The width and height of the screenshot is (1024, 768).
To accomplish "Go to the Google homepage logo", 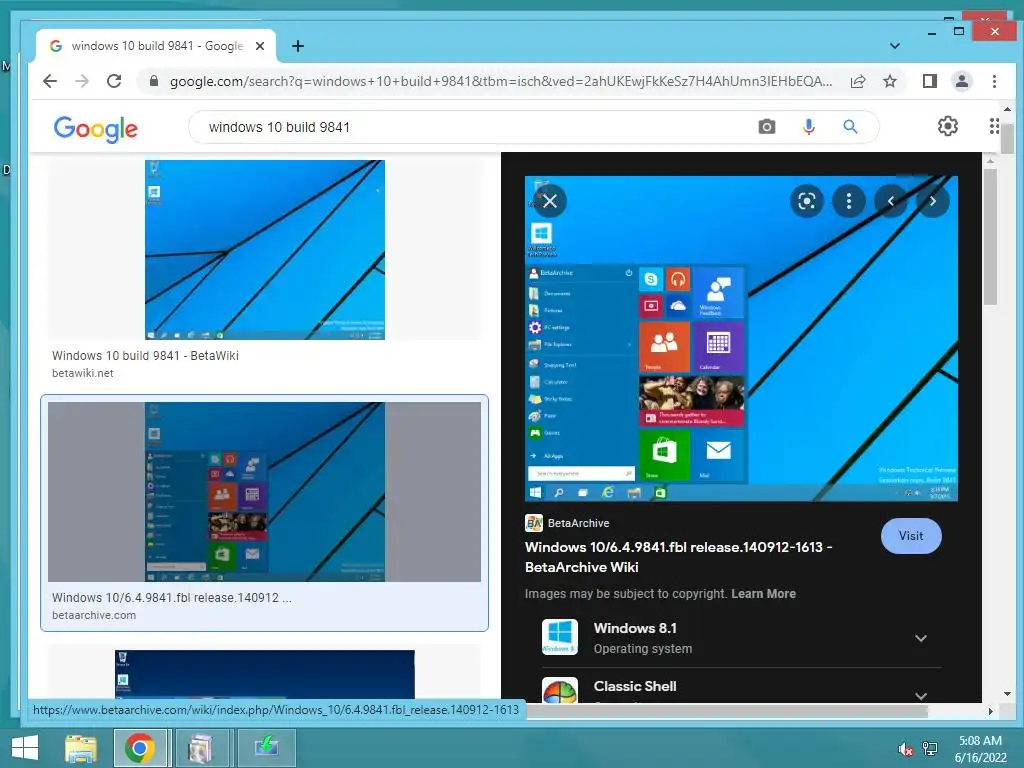I will click(95, 129).
